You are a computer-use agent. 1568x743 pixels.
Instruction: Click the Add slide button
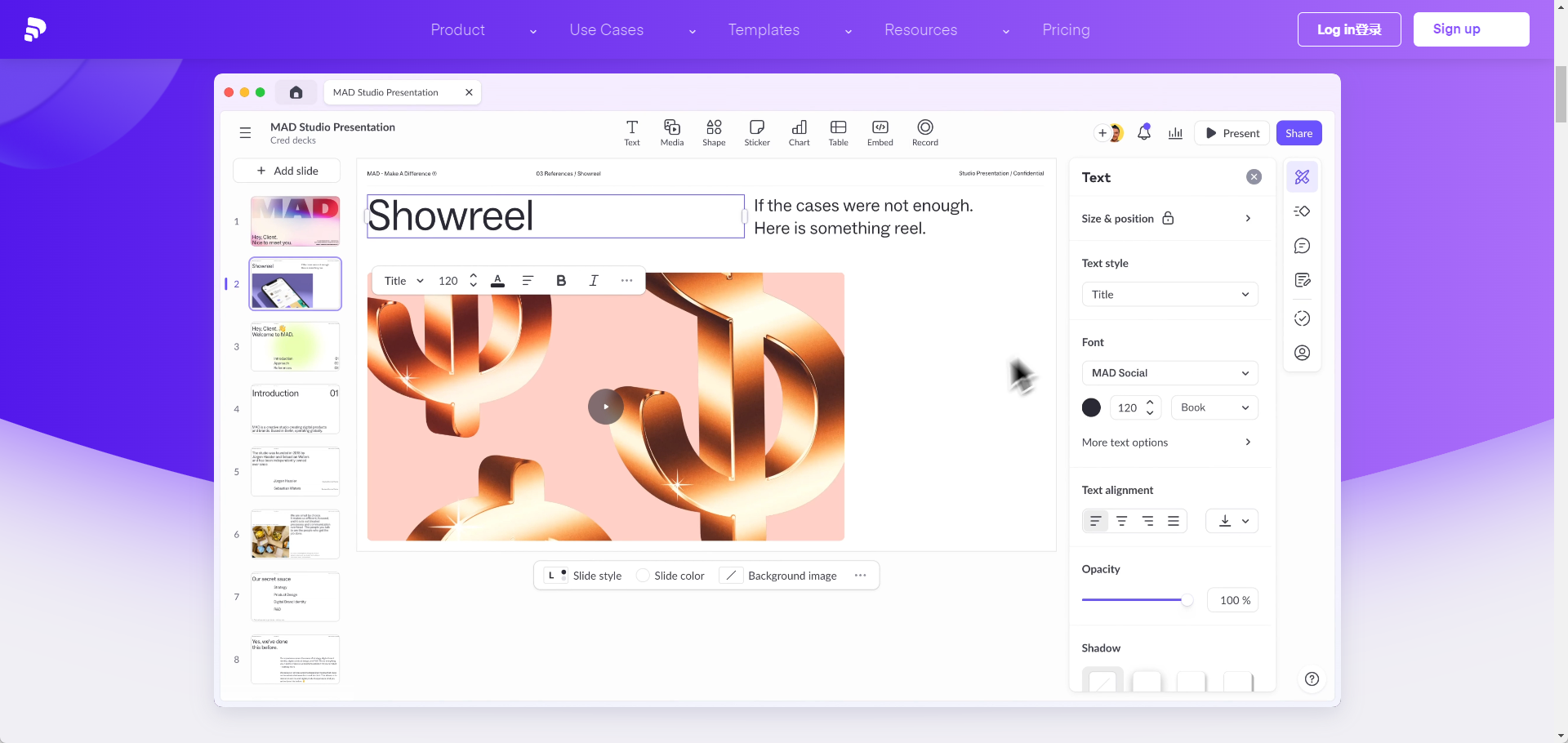tap(287, 171)
